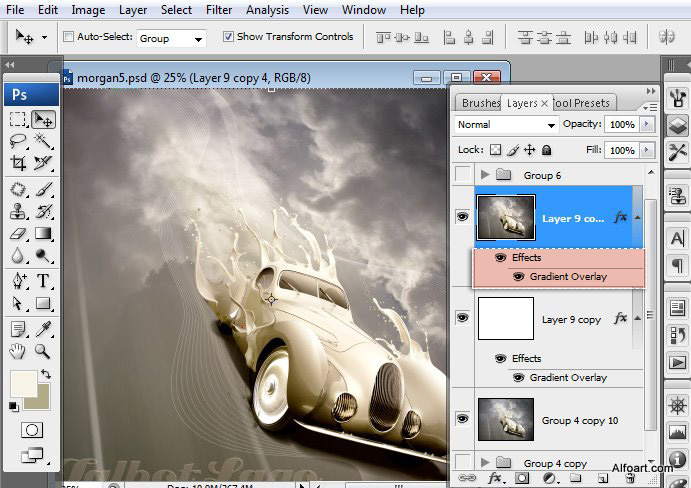Switch to the Brushes tab
The width and height of the screenshot is (691, 488).
[480, 103]
